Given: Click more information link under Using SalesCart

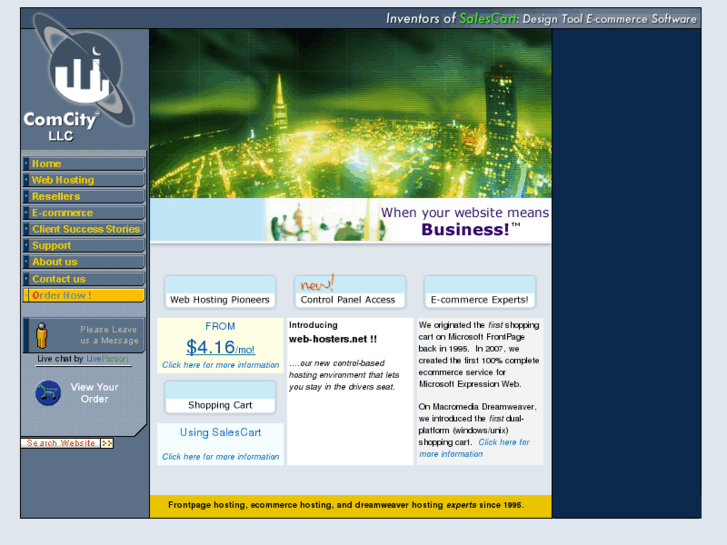Looking at the screenshot, I should tap(220, 457).
